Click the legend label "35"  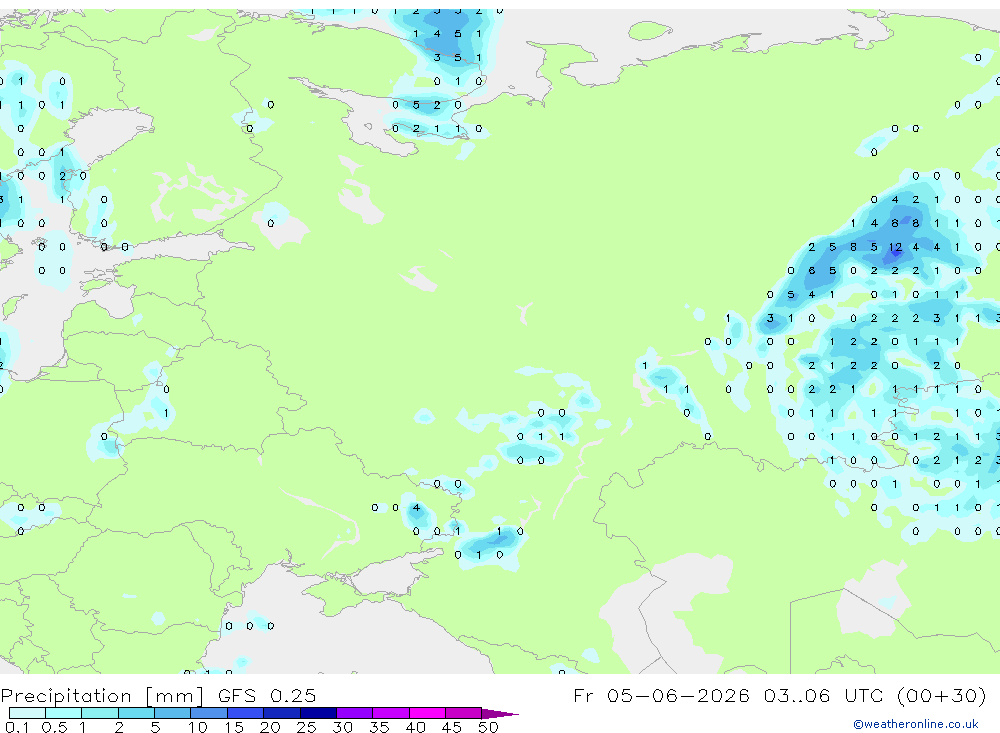click(379, 727)
